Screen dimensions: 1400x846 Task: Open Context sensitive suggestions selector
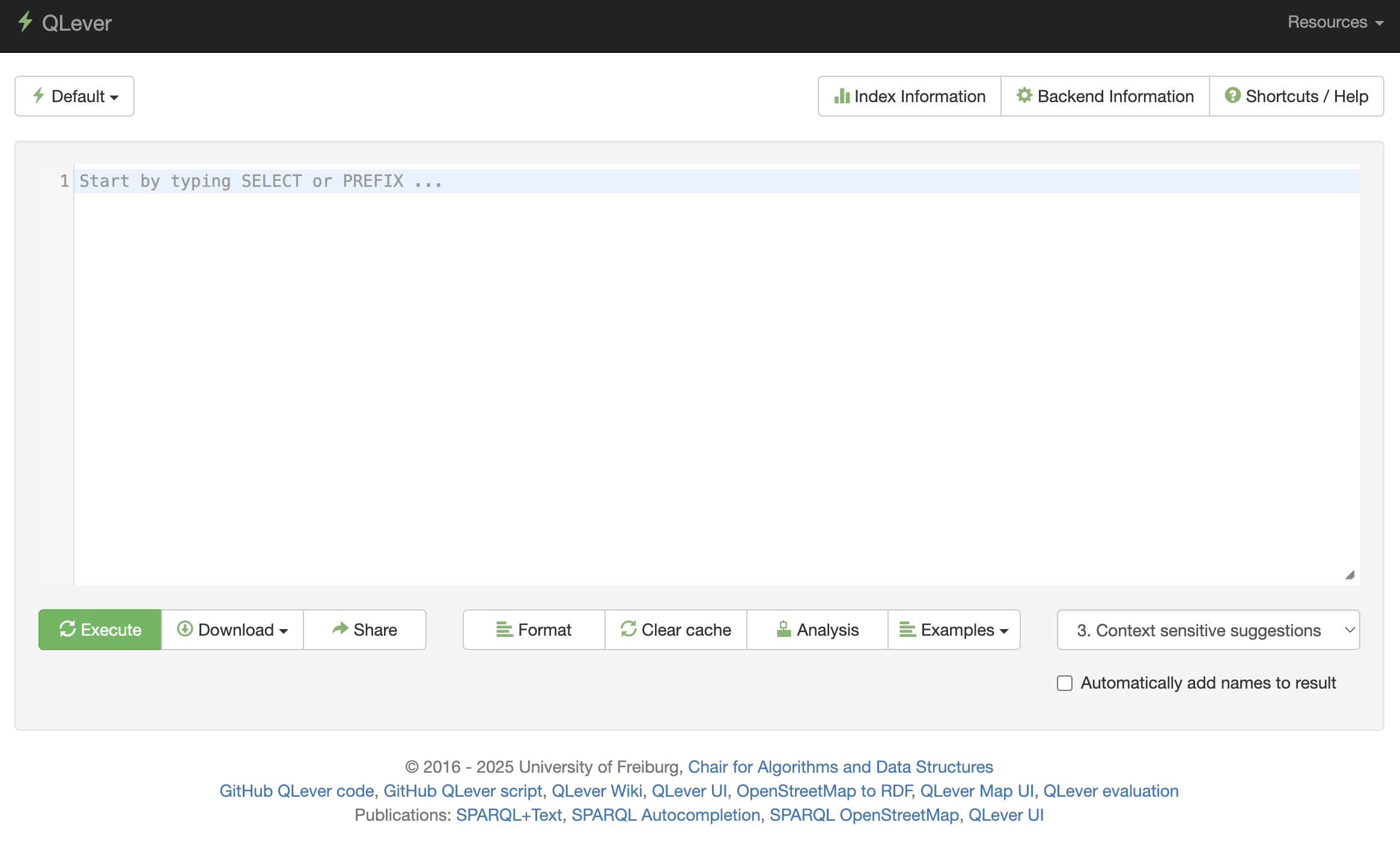click(x=1208, y=630)
